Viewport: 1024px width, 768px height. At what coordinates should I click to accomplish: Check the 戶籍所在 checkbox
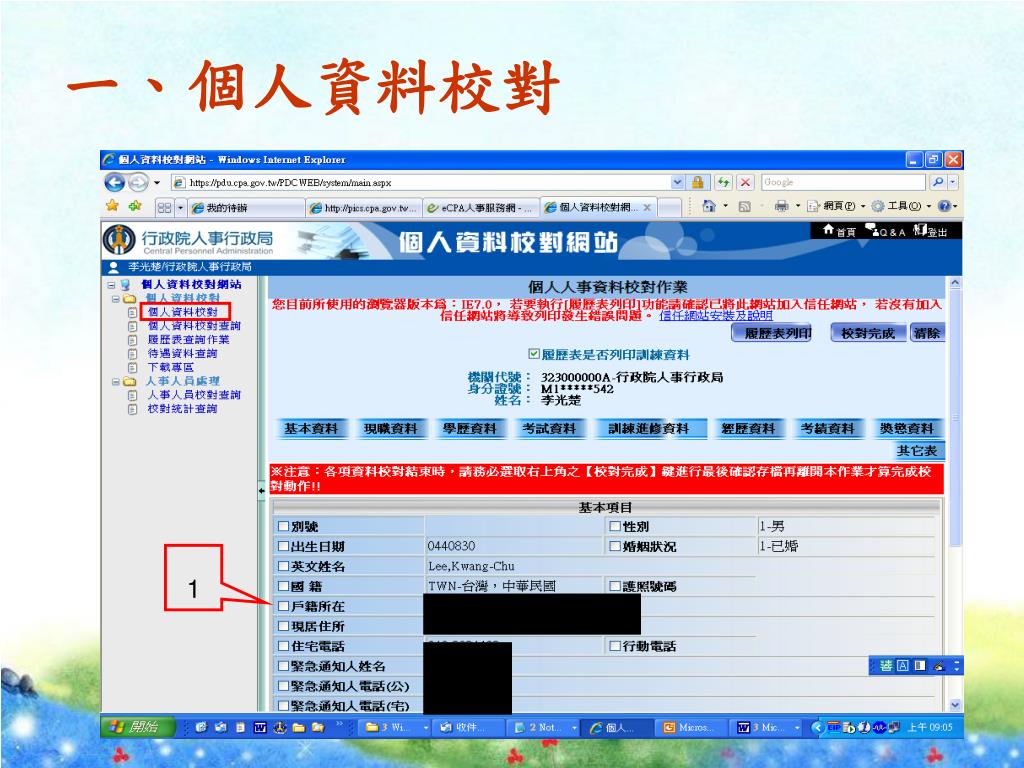(283, 606)
